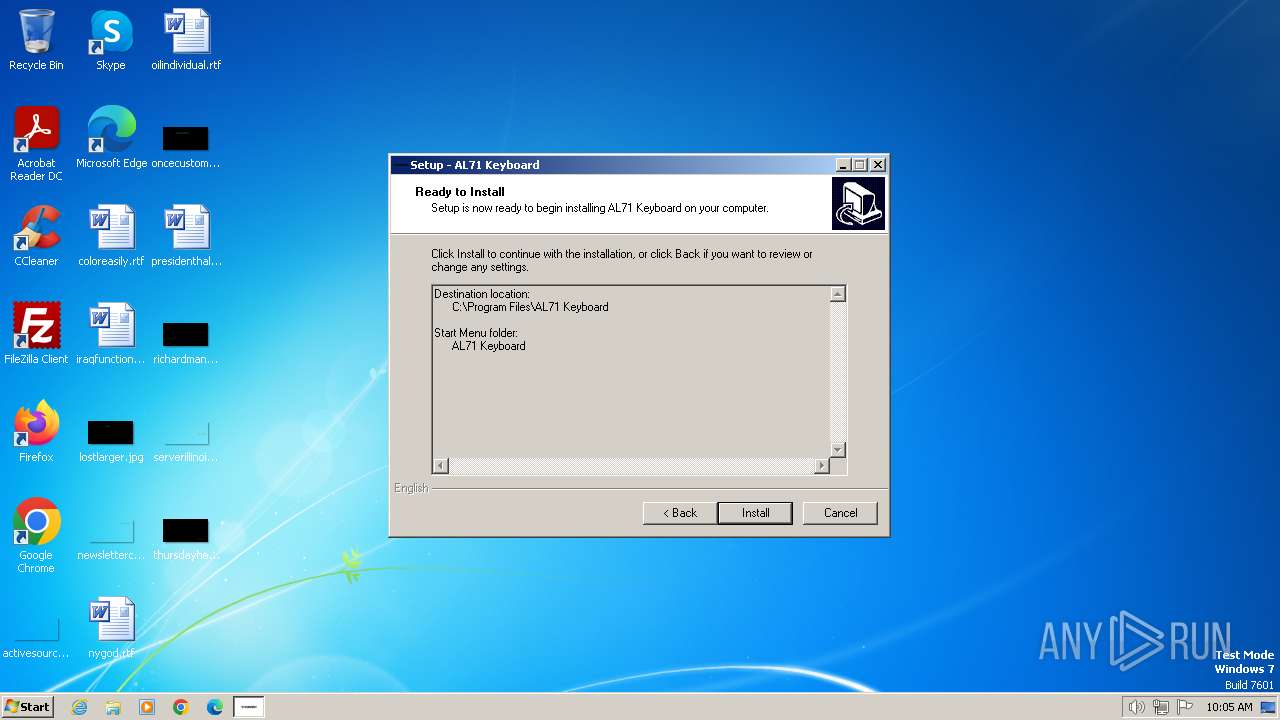Go Back in the setup wizard

pos(679,513)
